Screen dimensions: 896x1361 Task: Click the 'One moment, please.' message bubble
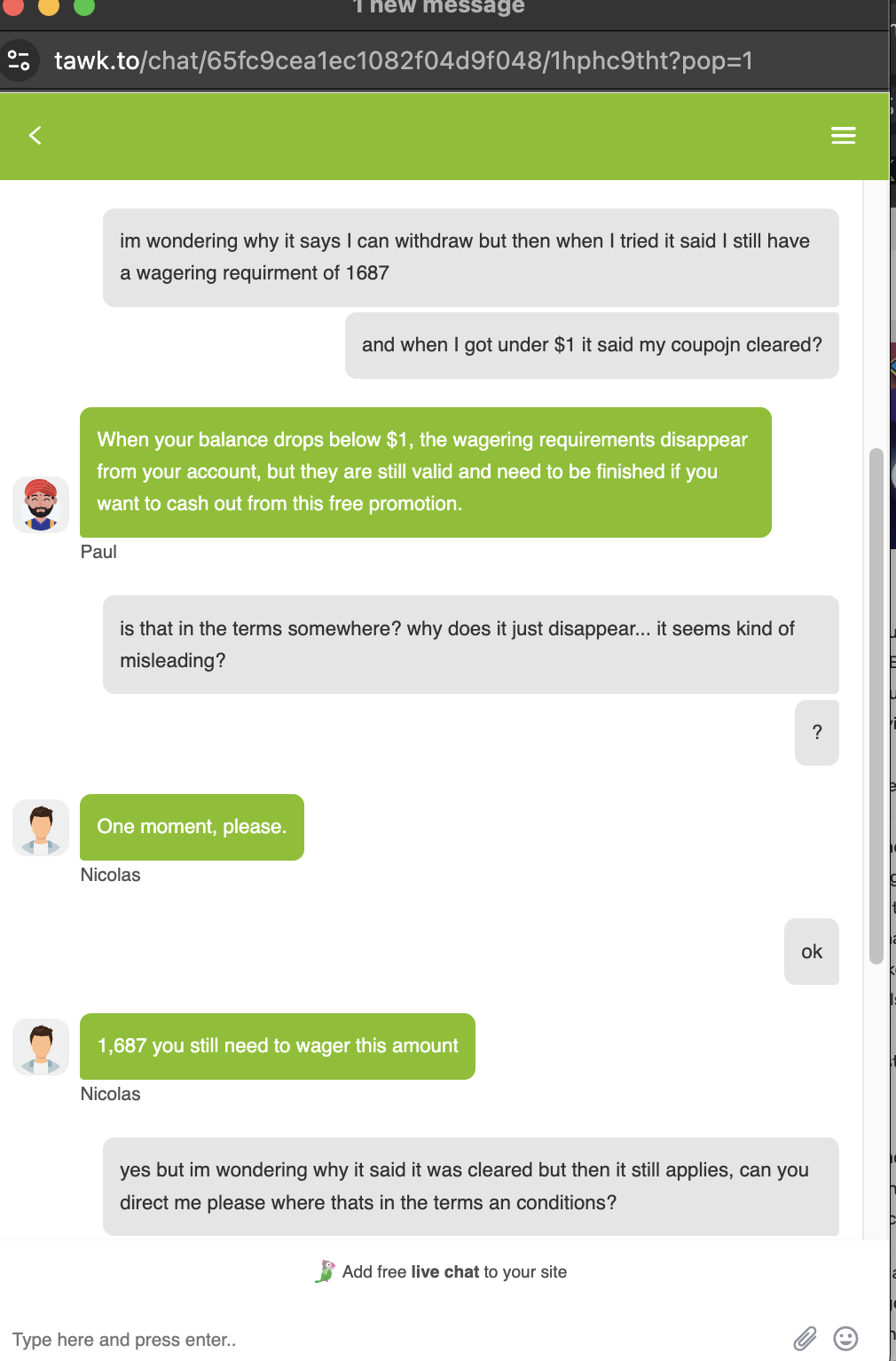pos(192,827)
